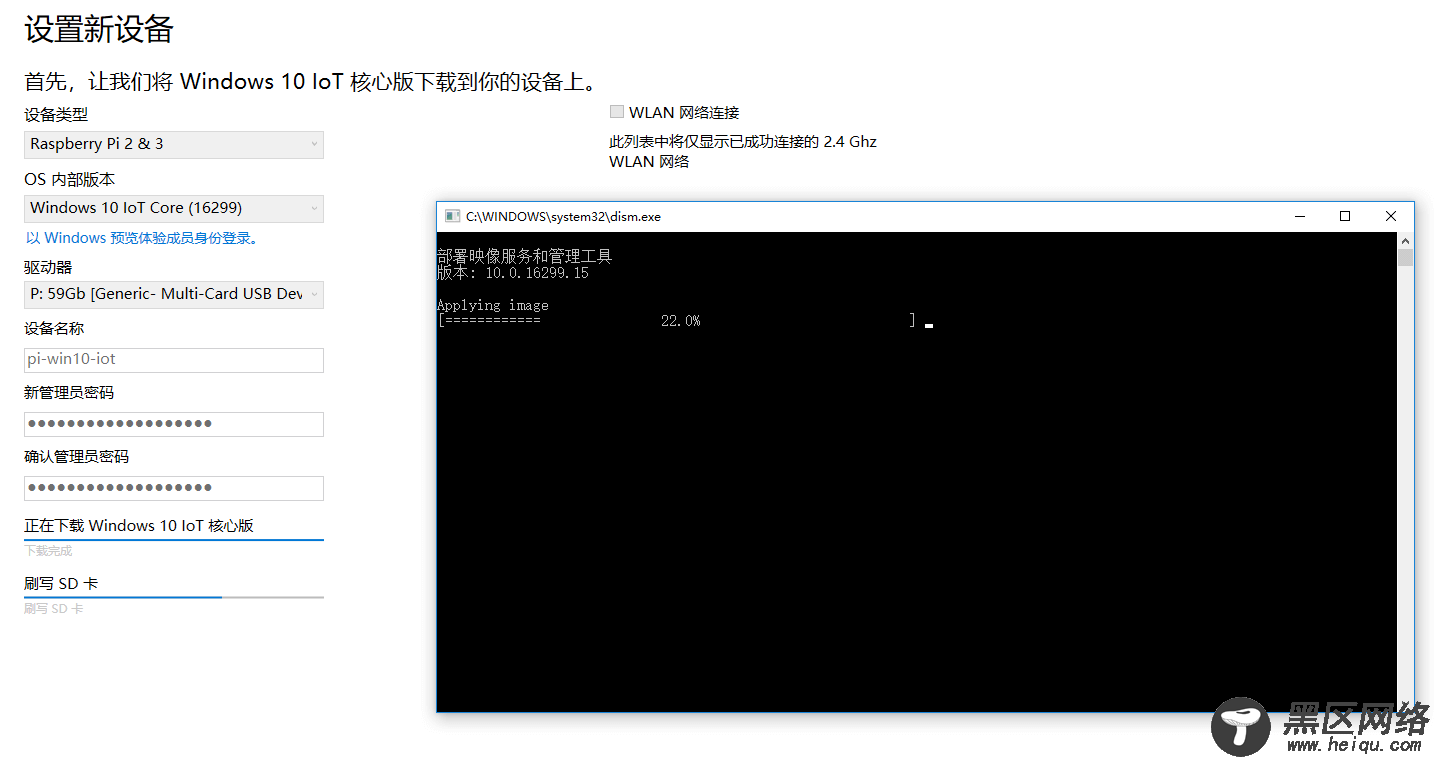This screenshot has height=762, width=1443.
Task: Click the 设备类型 label
Action: click(56, 115)
